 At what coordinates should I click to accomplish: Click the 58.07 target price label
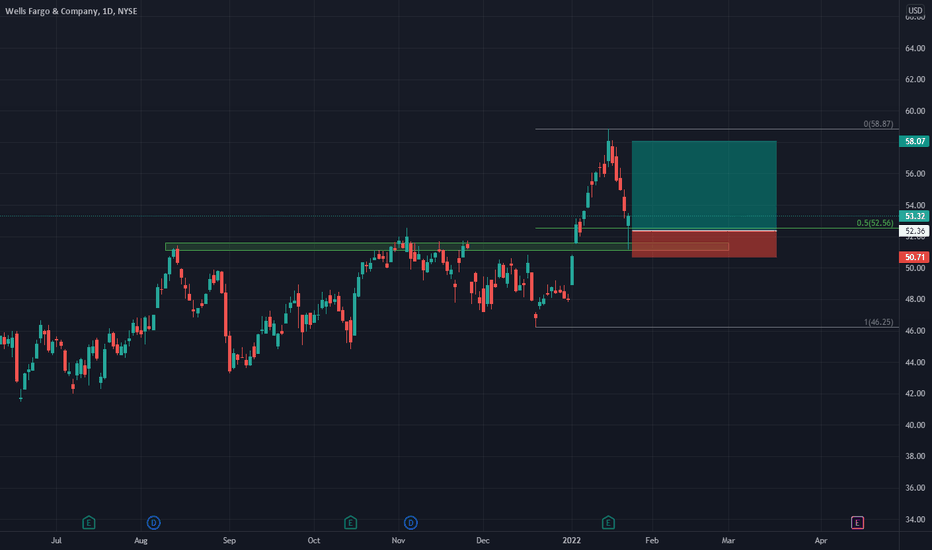click(x=914, y=141)
